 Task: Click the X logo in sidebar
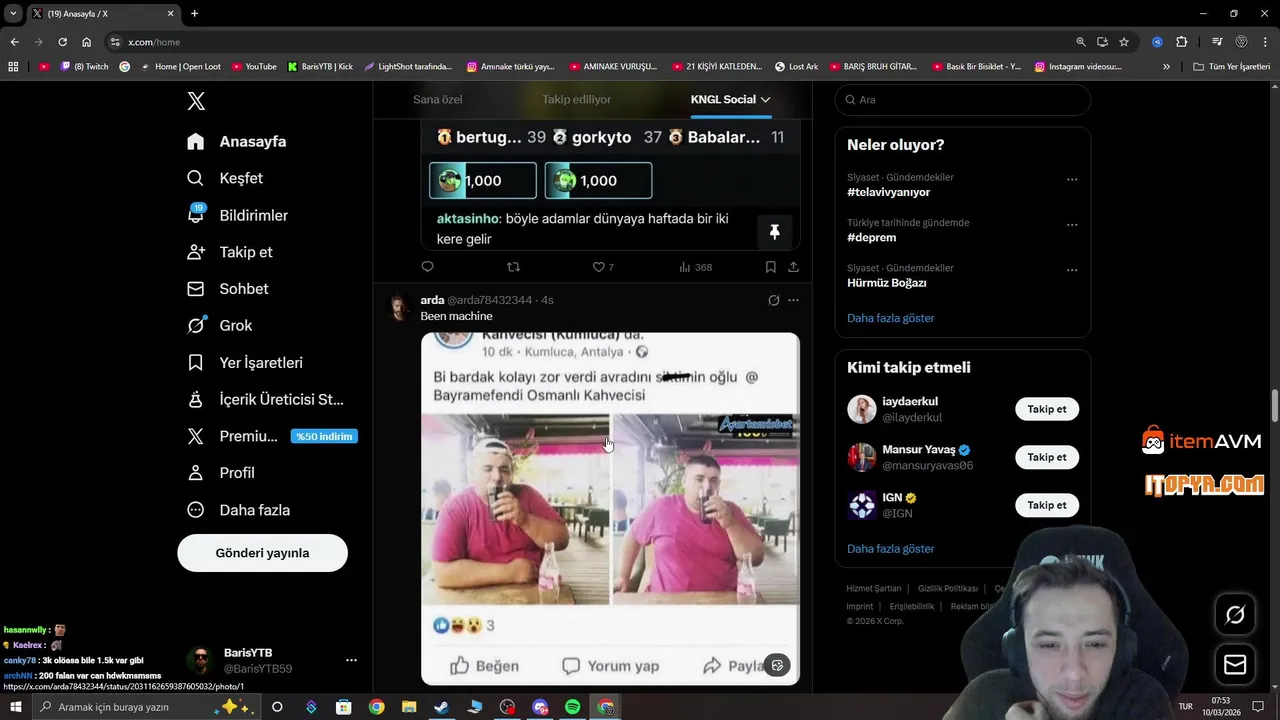[196, 101]
